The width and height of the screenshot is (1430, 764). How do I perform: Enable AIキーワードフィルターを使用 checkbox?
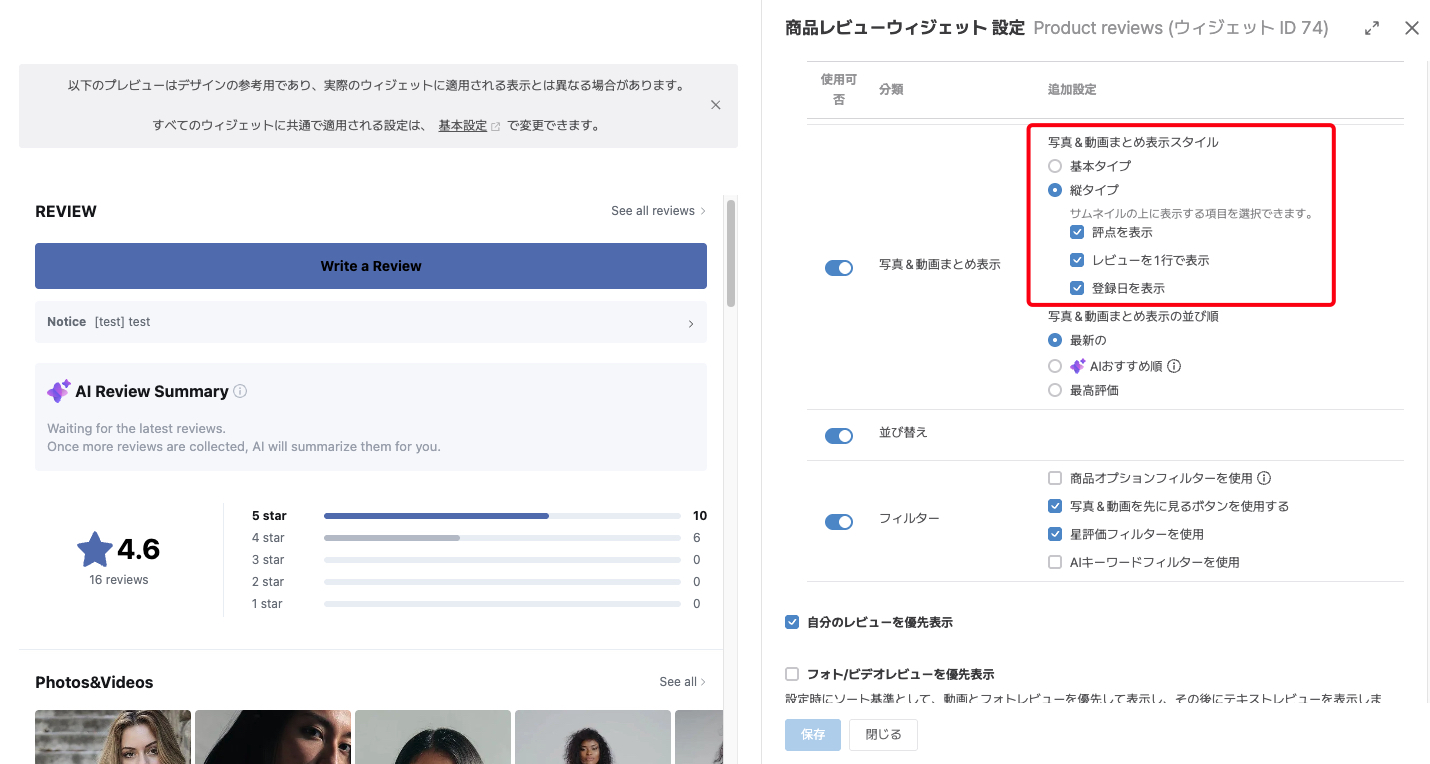pos(1055,562)
